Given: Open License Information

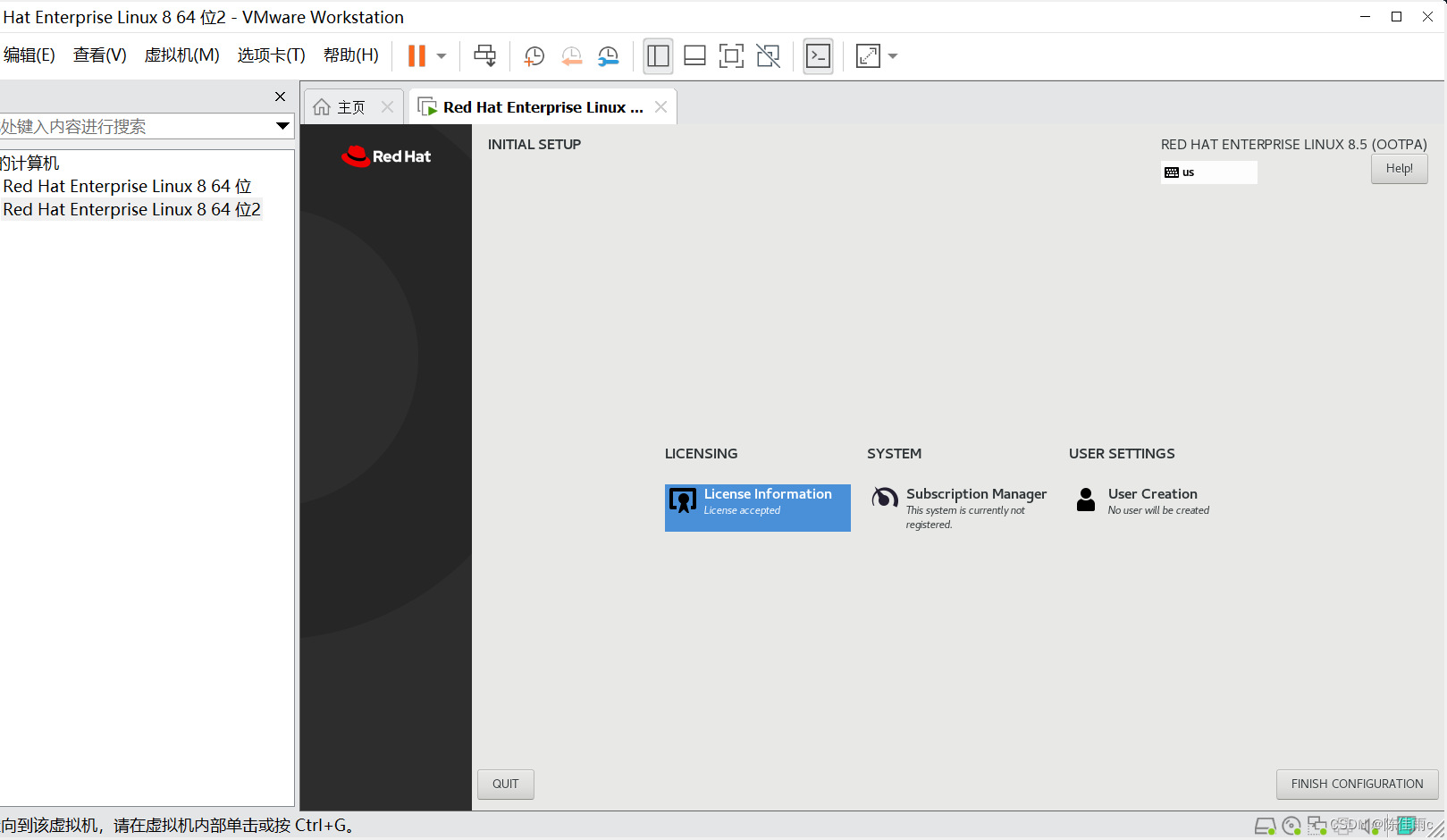Looking at the screenshot, I should [x=757, y=508].
